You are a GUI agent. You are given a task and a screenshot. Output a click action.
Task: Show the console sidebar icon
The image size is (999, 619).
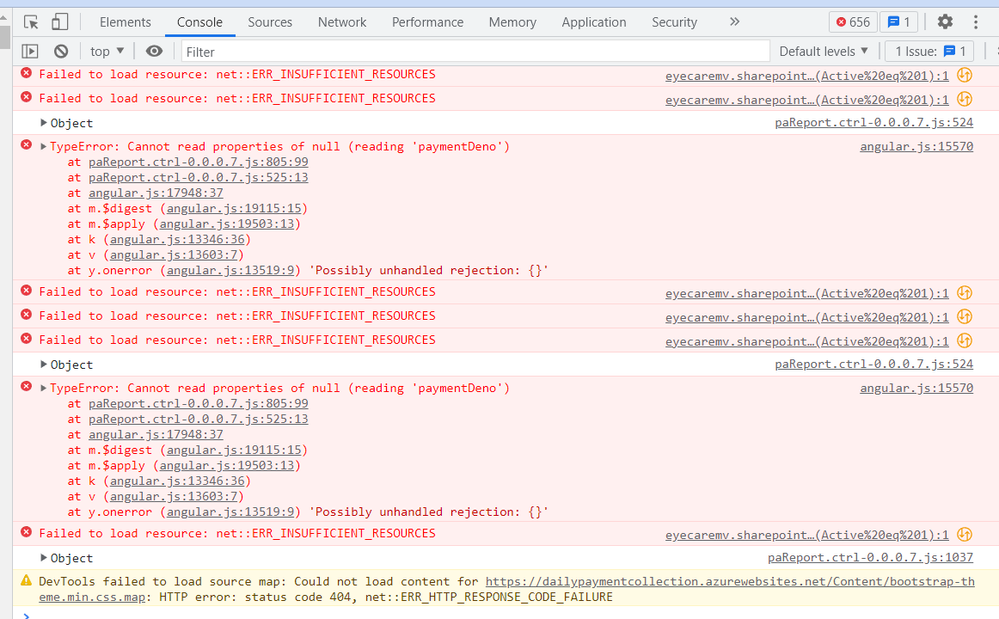pyautogui.click(x=30, y=51)
